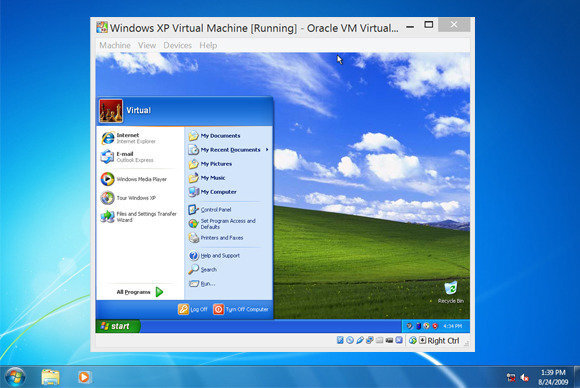Click the blue device icon in XP tray
Image resolution: width=580 pixels, height=388 pixels.
click(418, 326)
